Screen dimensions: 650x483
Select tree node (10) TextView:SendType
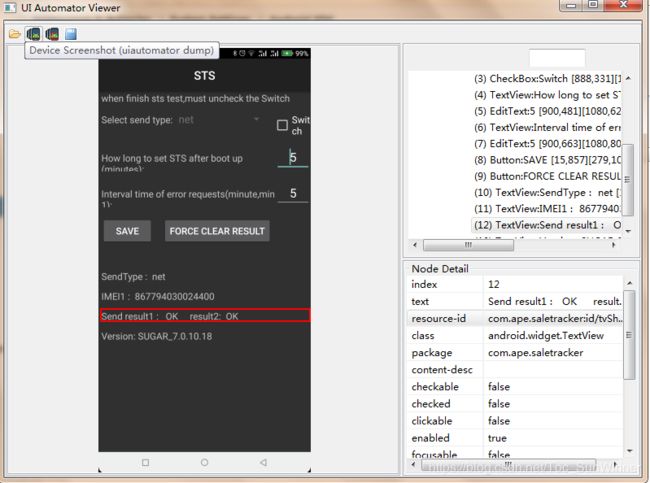(x=547, y=192)
